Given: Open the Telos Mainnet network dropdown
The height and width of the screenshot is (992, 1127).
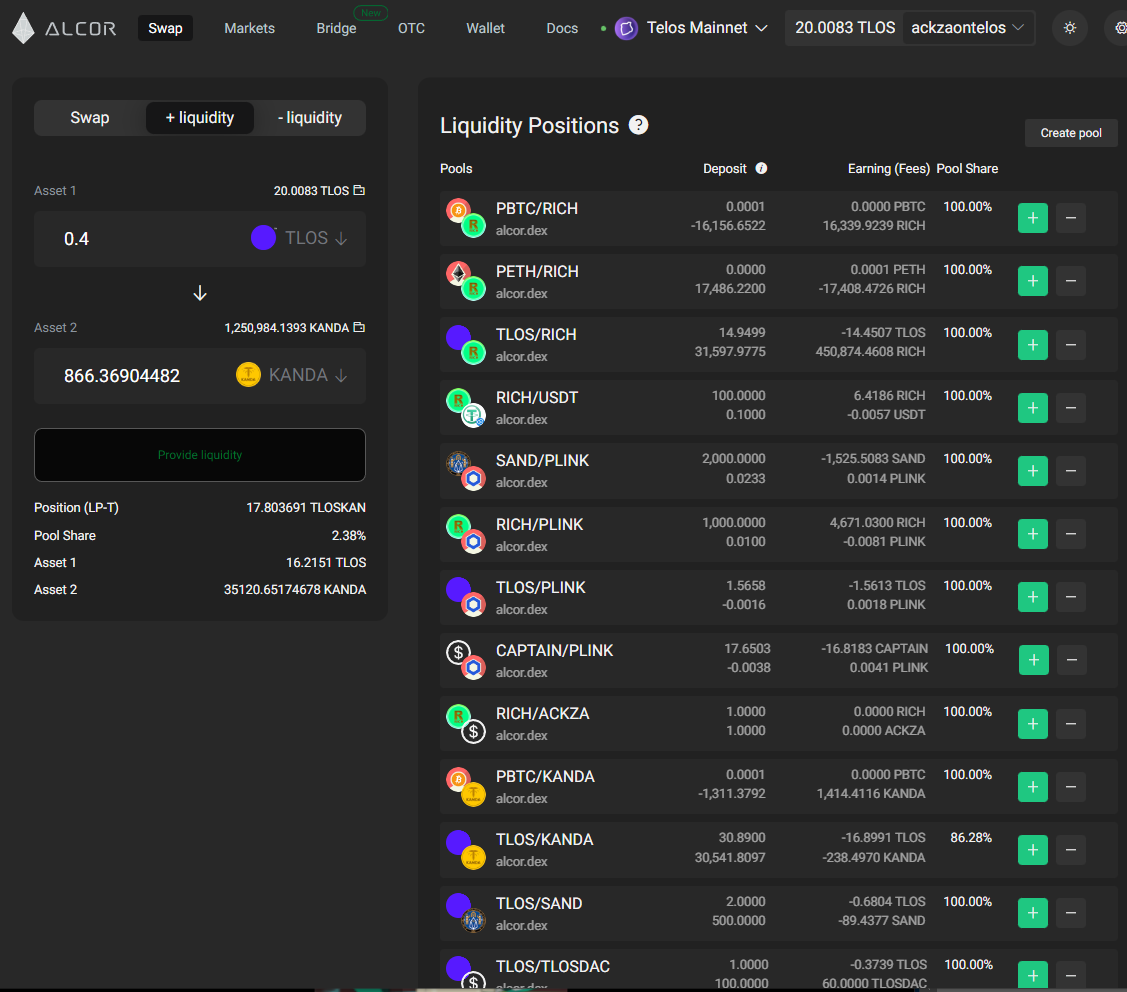Looking at the screenshot, I should point(691,28).
